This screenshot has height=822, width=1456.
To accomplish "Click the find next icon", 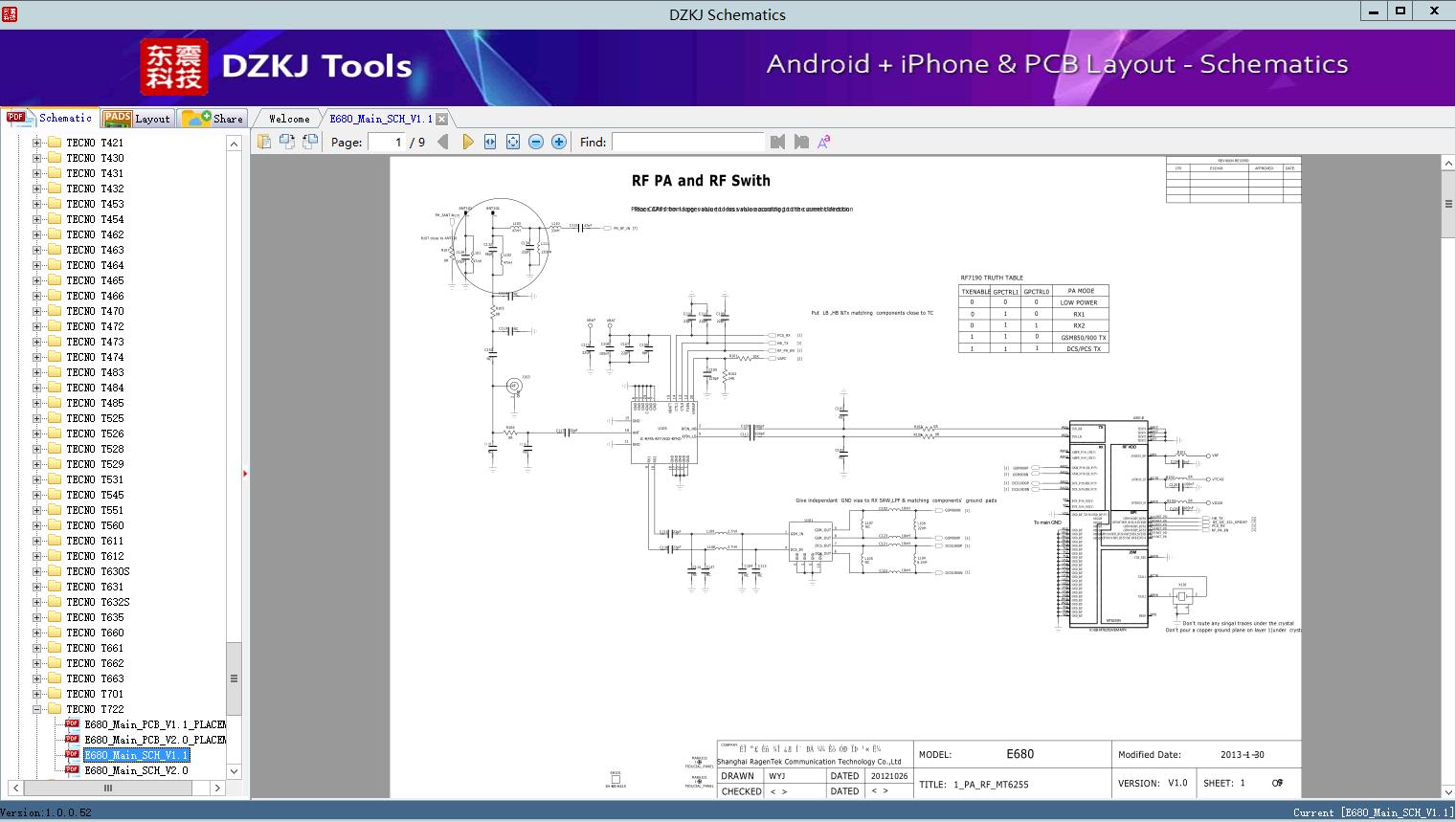I will (801, 142).
